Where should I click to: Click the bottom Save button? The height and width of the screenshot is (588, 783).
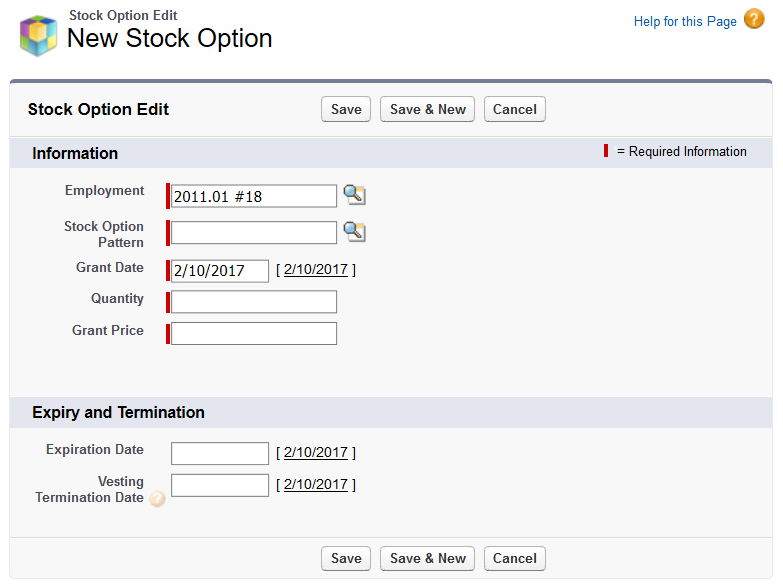click(x=346, y=558)
